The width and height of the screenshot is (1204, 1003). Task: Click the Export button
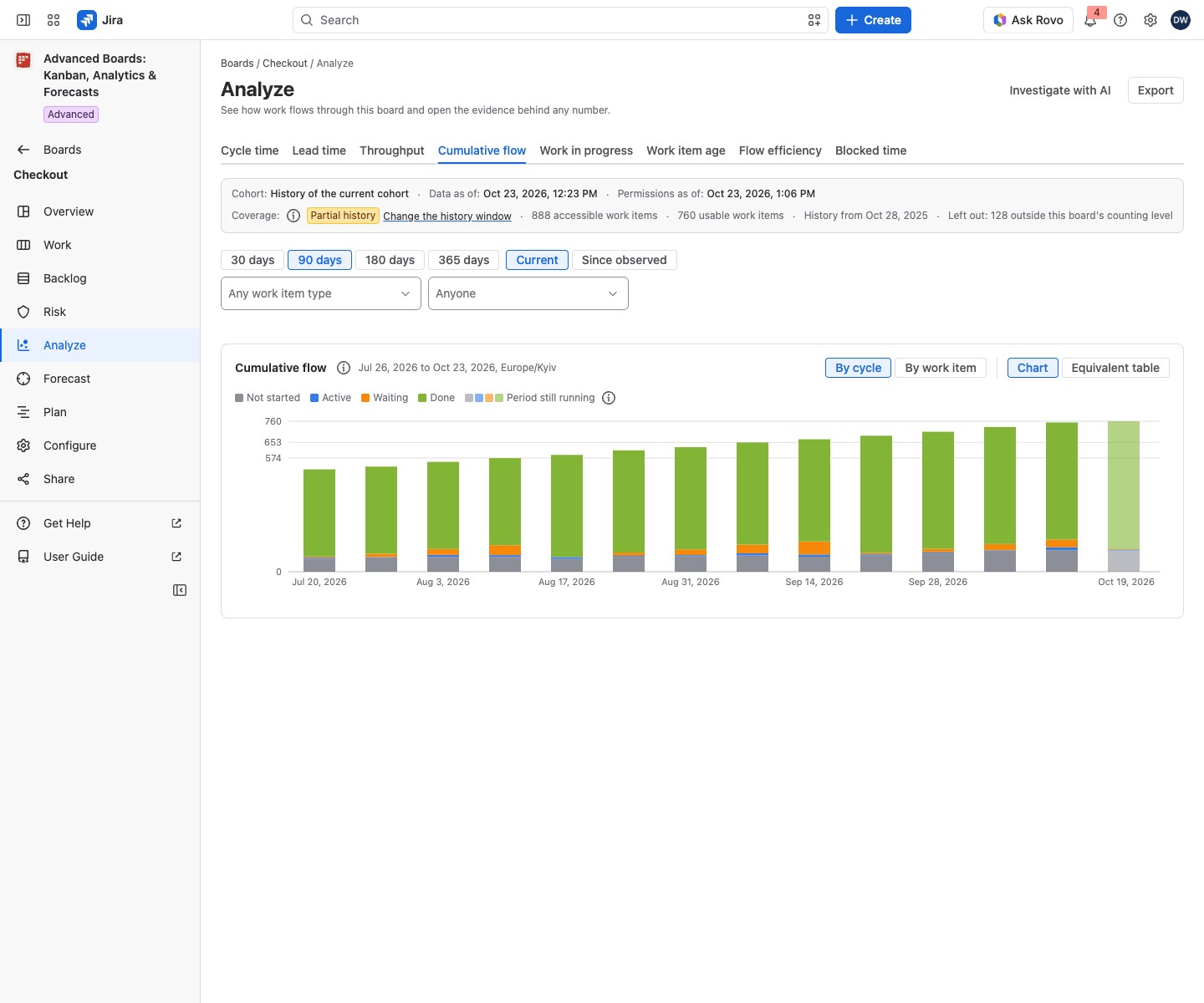coord(1156,90)
